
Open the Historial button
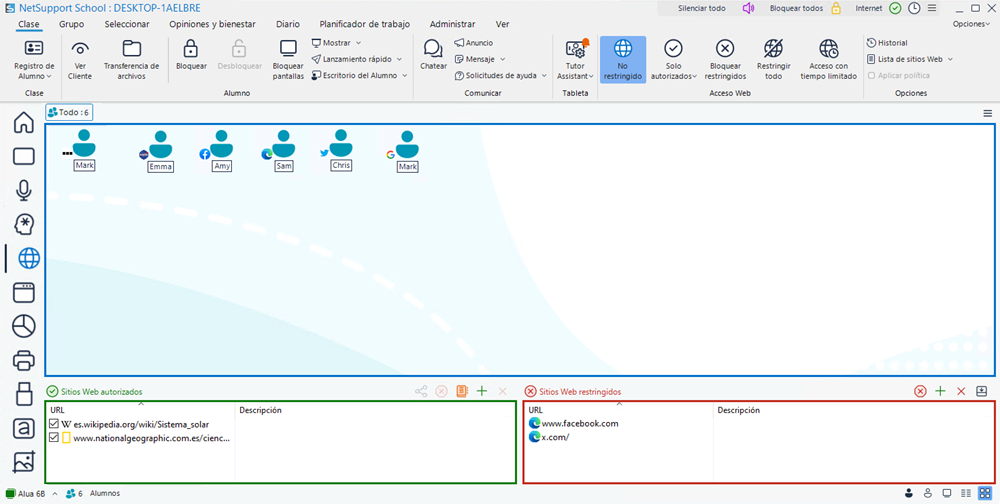887,43
